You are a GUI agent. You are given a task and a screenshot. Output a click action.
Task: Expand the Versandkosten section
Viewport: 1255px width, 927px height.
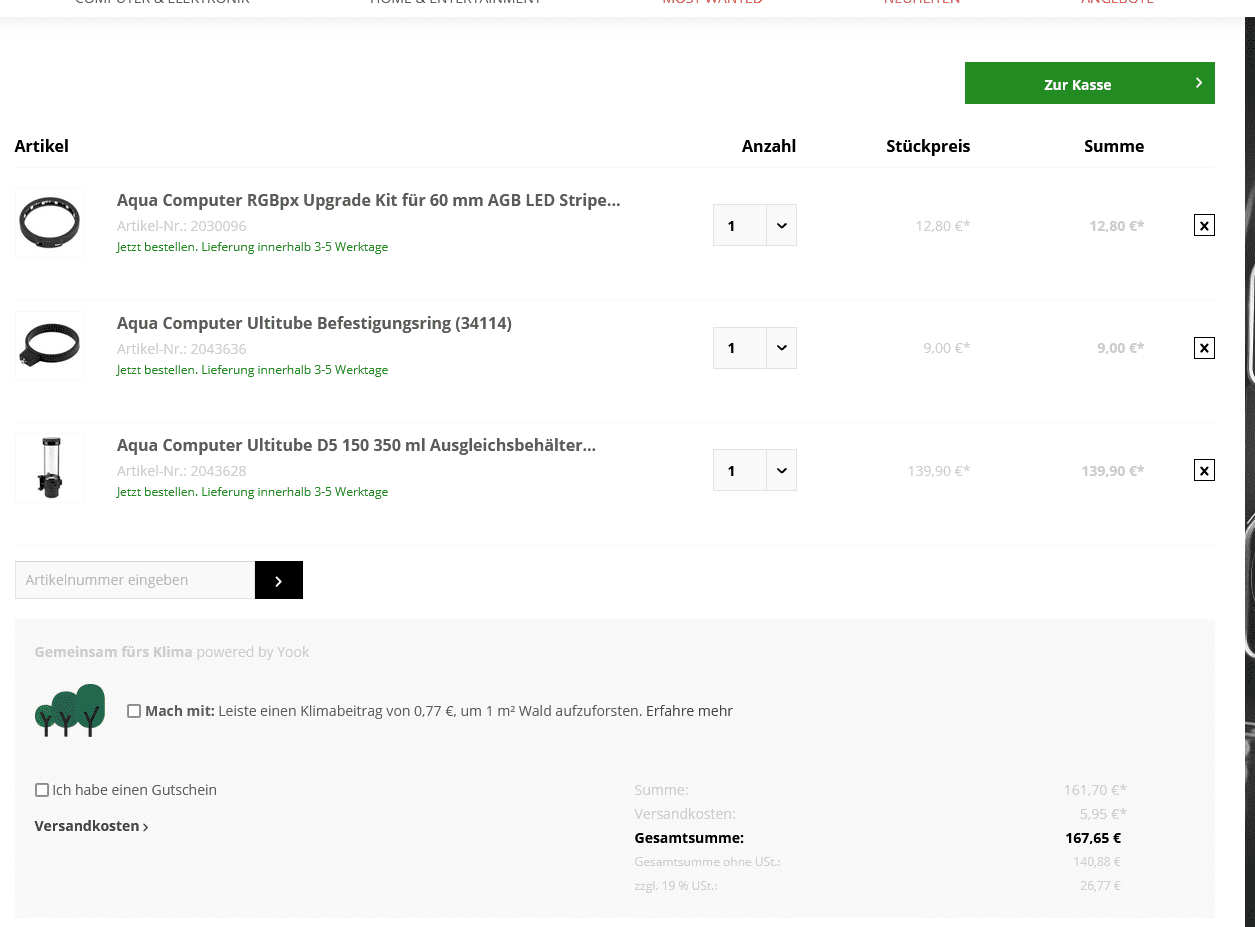[91, 826]
